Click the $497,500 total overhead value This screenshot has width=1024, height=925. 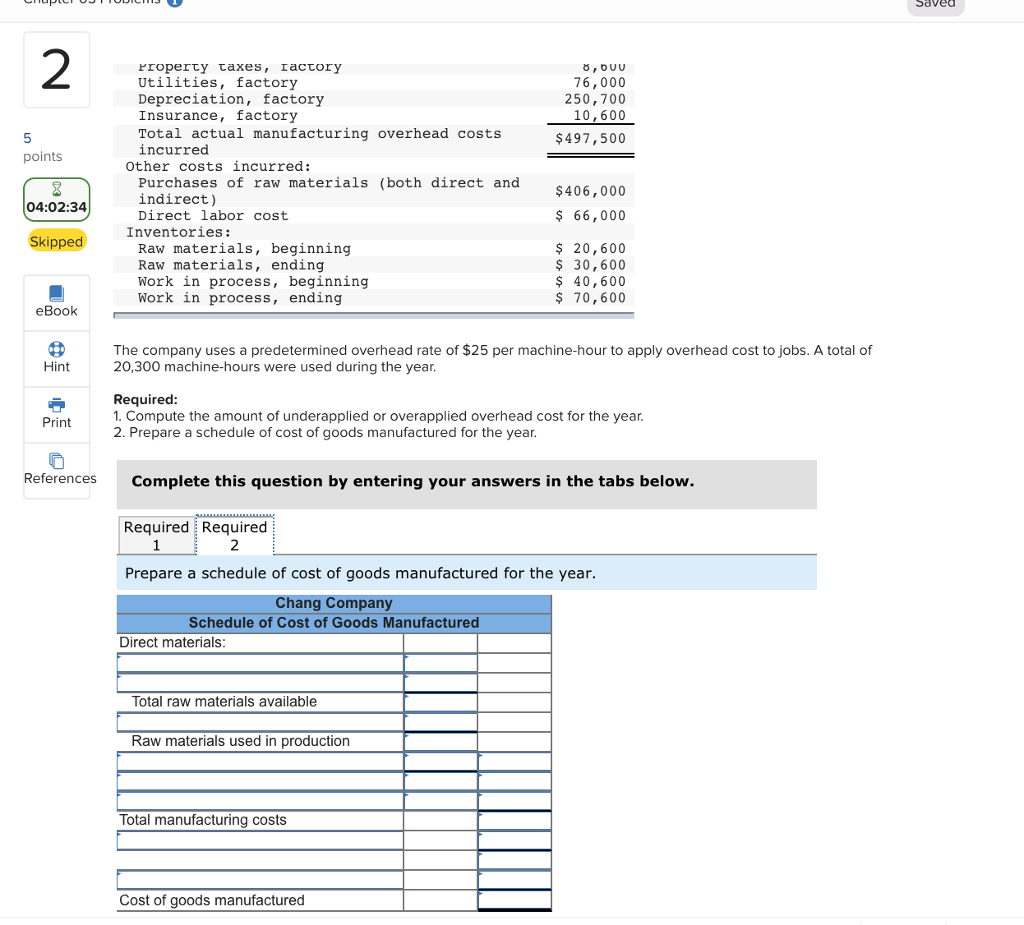(x=590, y=138)
